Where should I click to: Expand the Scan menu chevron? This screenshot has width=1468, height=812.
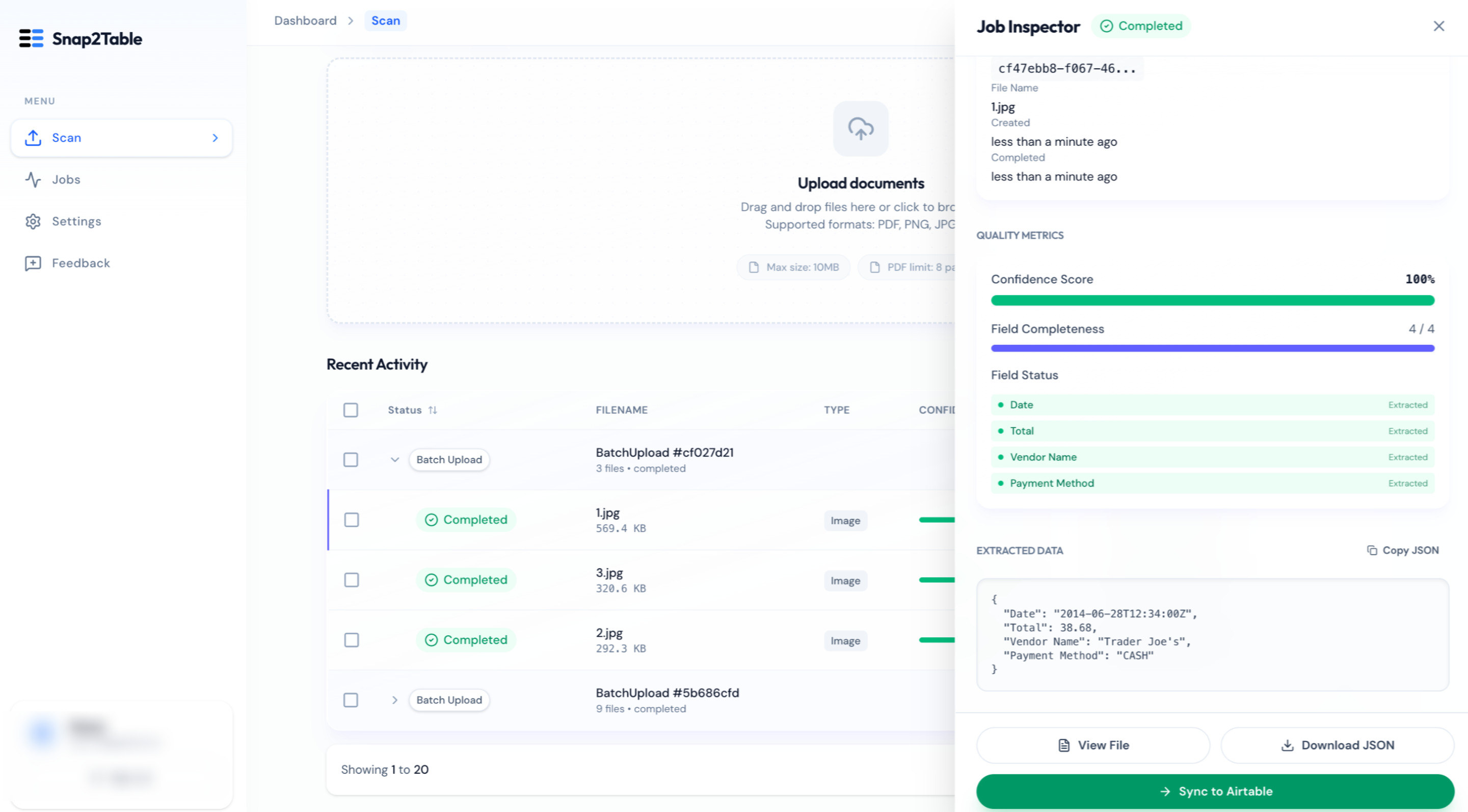[x=215, y=138]
